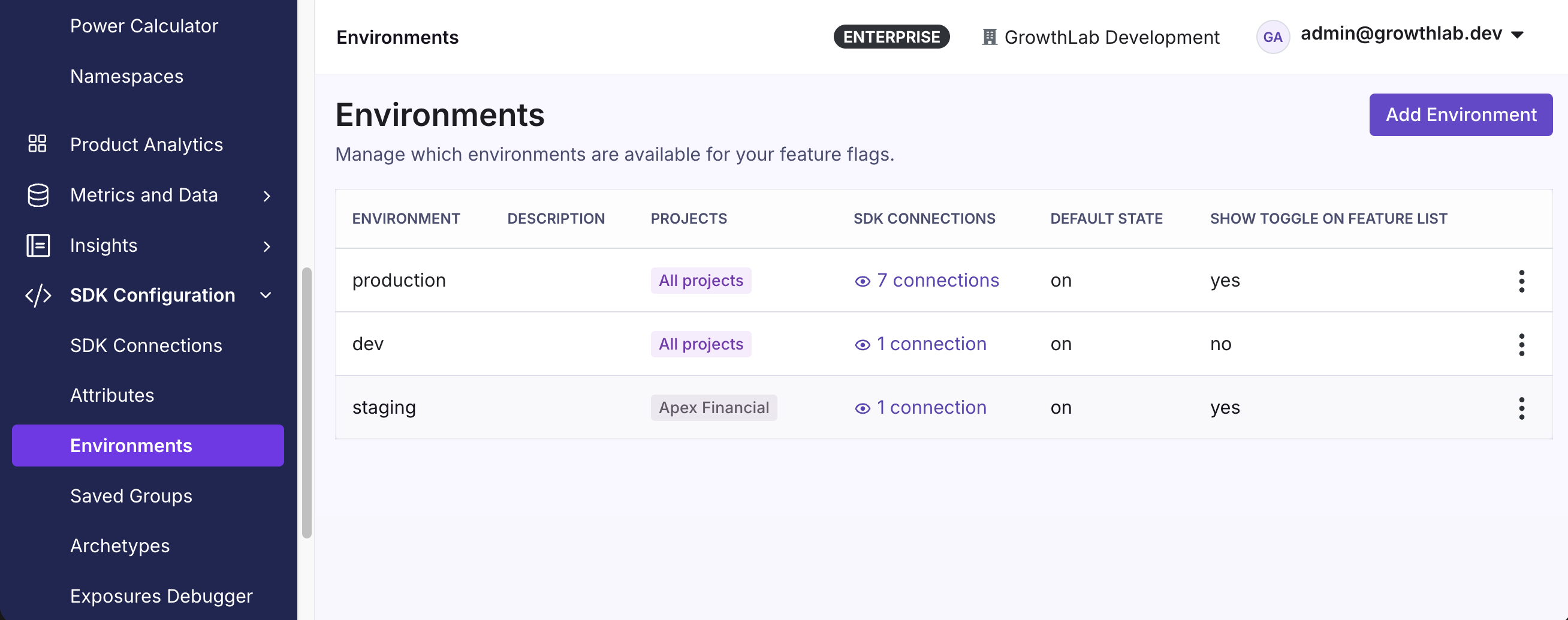This screenshot has height=620, width=1568.
Task: Click the Add Environment button
Action: click(x=1460, y=115)
